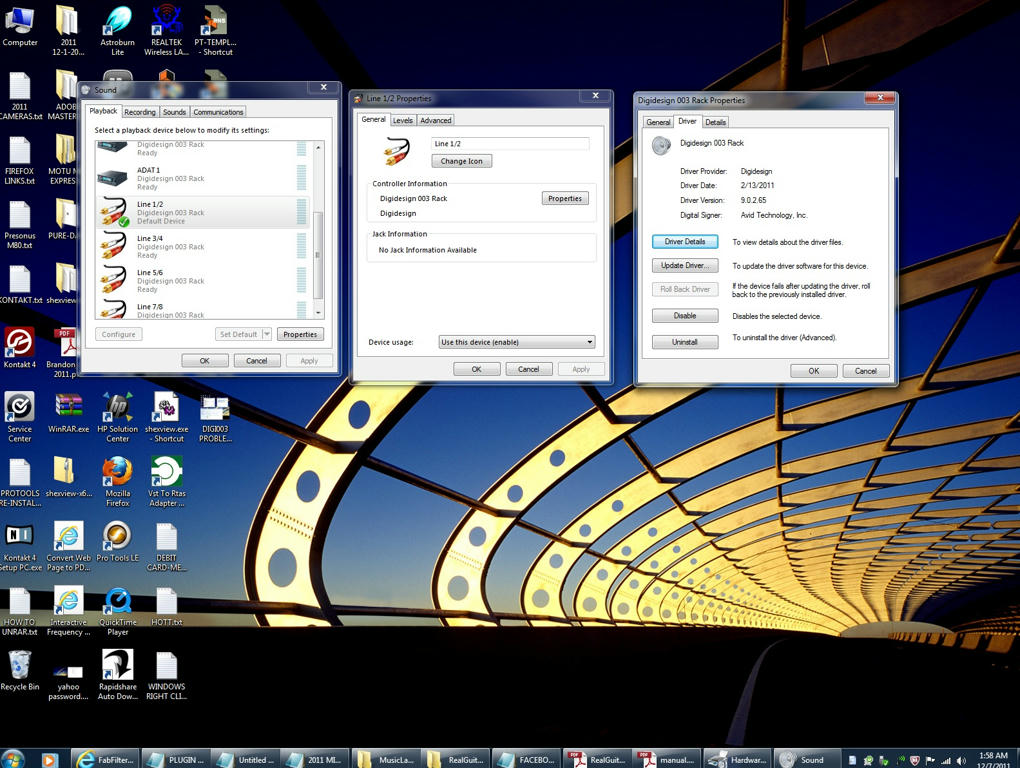The height and width of the screenshot is (768, 1020).
Task: Select Line 3/4 playback device
Action: 202,246
